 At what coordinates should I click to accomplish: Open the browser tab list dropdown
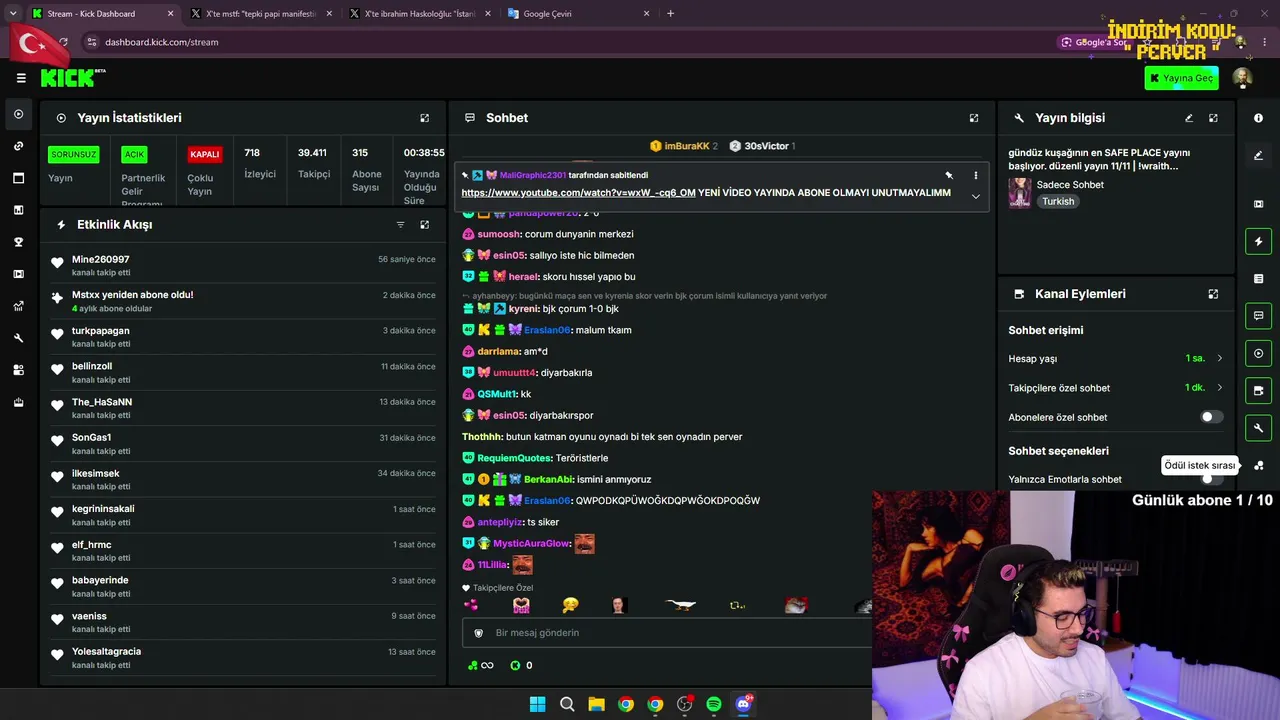coord(12,14)
